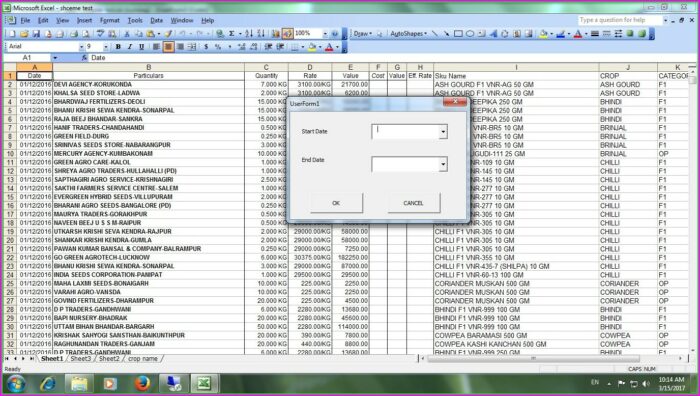Select the Rectangle drawing tool

(x=458, y=33)
